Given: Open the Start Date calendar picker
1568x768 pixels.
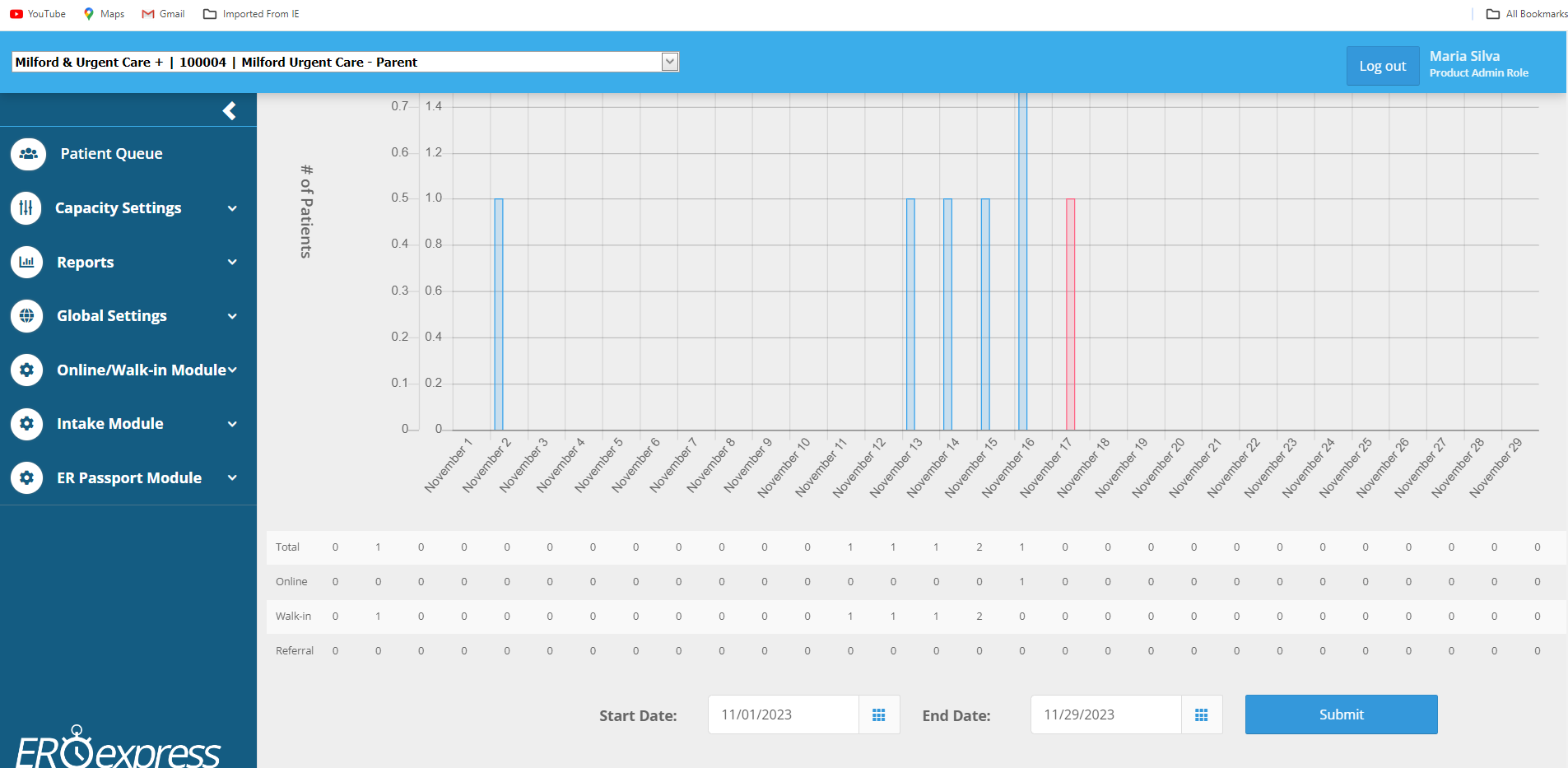Looking at the screenshot, I should tap(878, 715).
